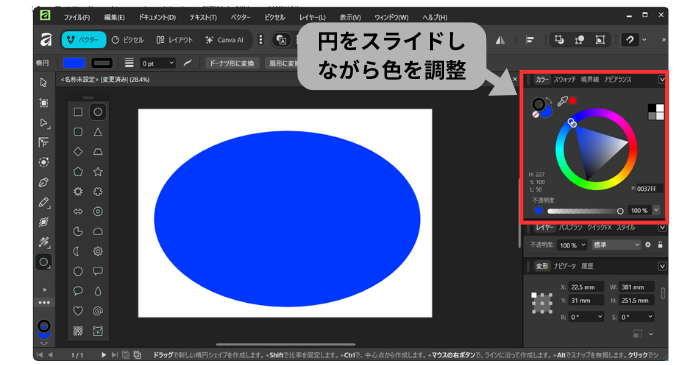This screenshot has width=698, height=365.
Task: Click the fill color blue swatch in context bar
Action: [x=74, y=63]
